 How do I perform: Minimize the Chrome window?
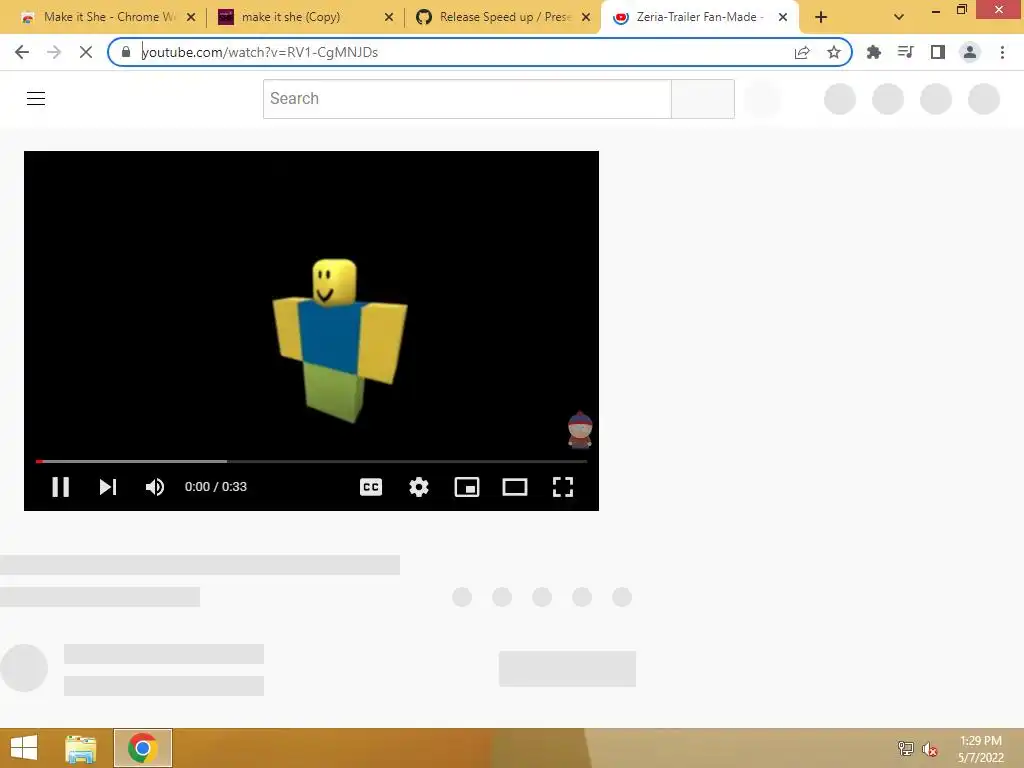936,10
